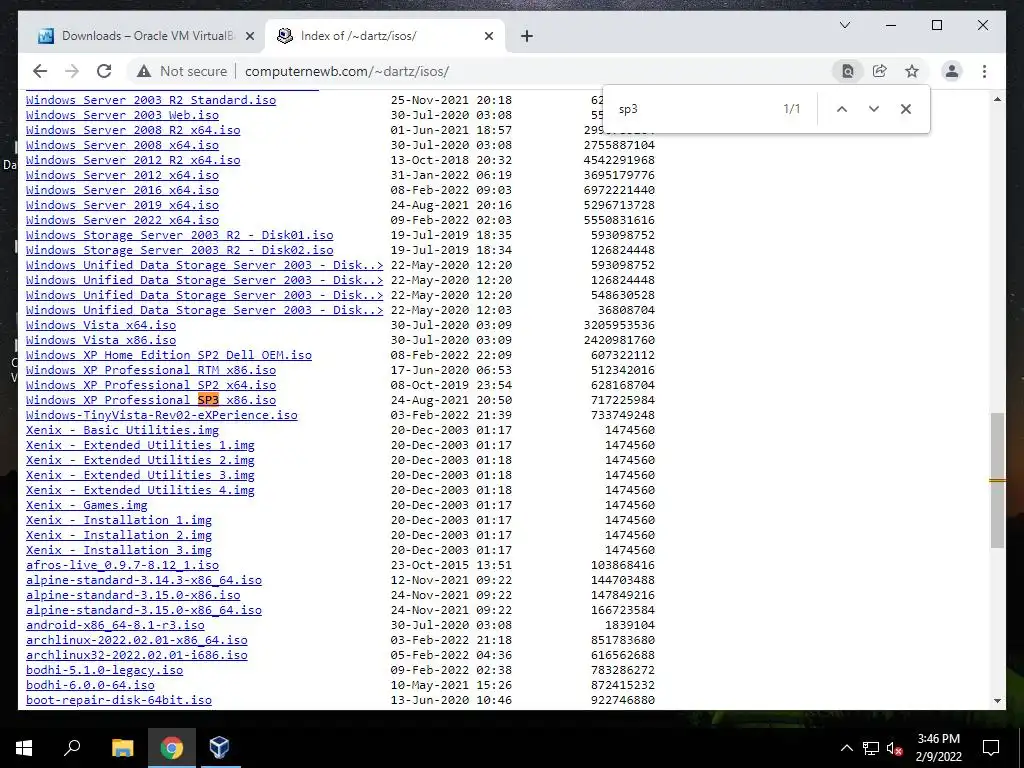Click the date 24-Aug-2021 20:50

tap(451, 400)
